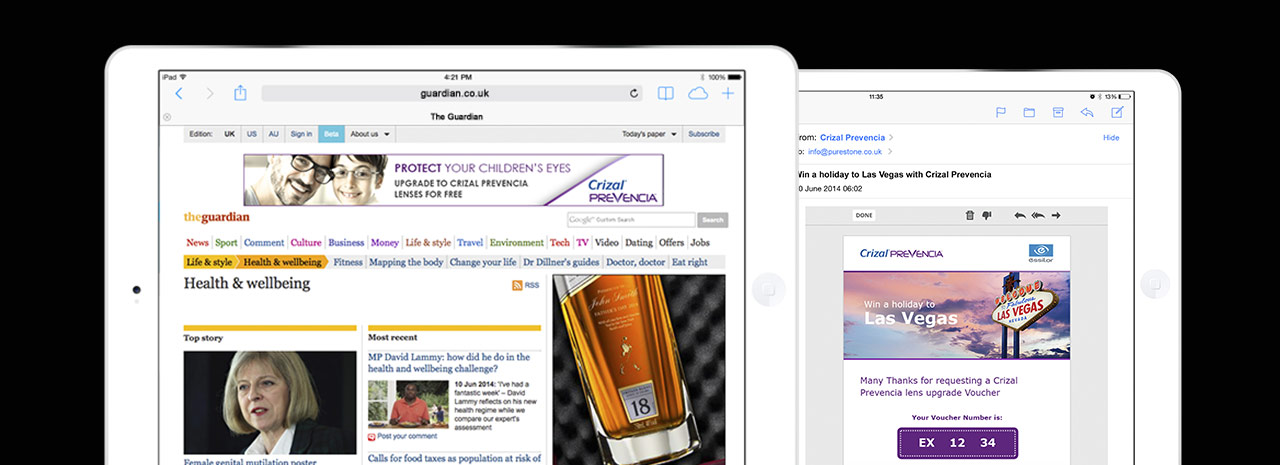Tap the Mail reply arrow in top toolbar
The height and width of the screenshot is (465, 1280).
(1087, 112)
